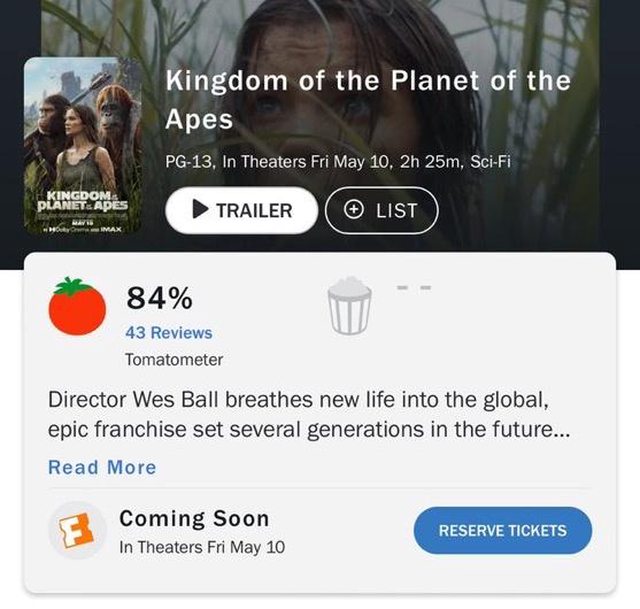Expand the critics consensus with Read More
640x609 pixels.
click(102, 467)
